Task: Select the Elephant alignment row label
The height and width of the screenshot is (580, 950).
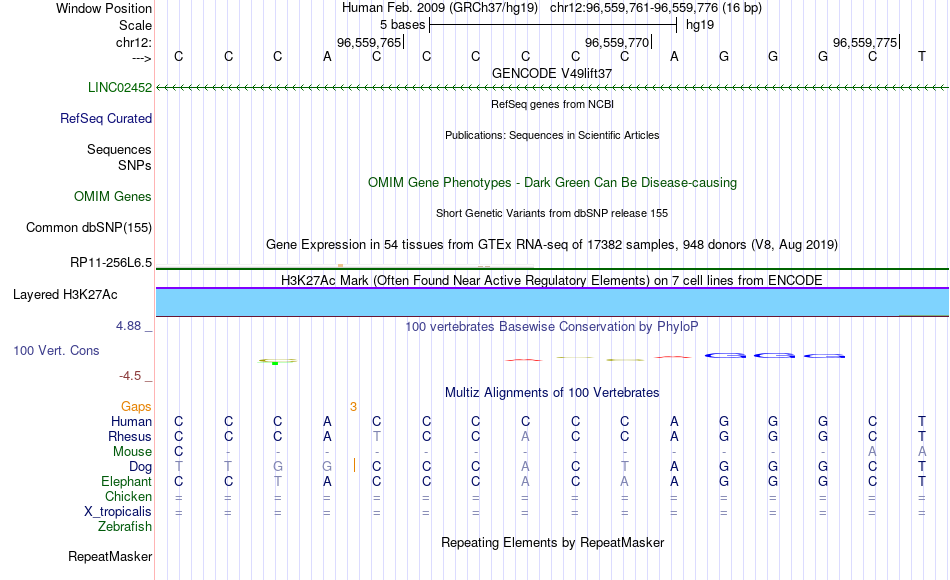Action: coord(127,481)
